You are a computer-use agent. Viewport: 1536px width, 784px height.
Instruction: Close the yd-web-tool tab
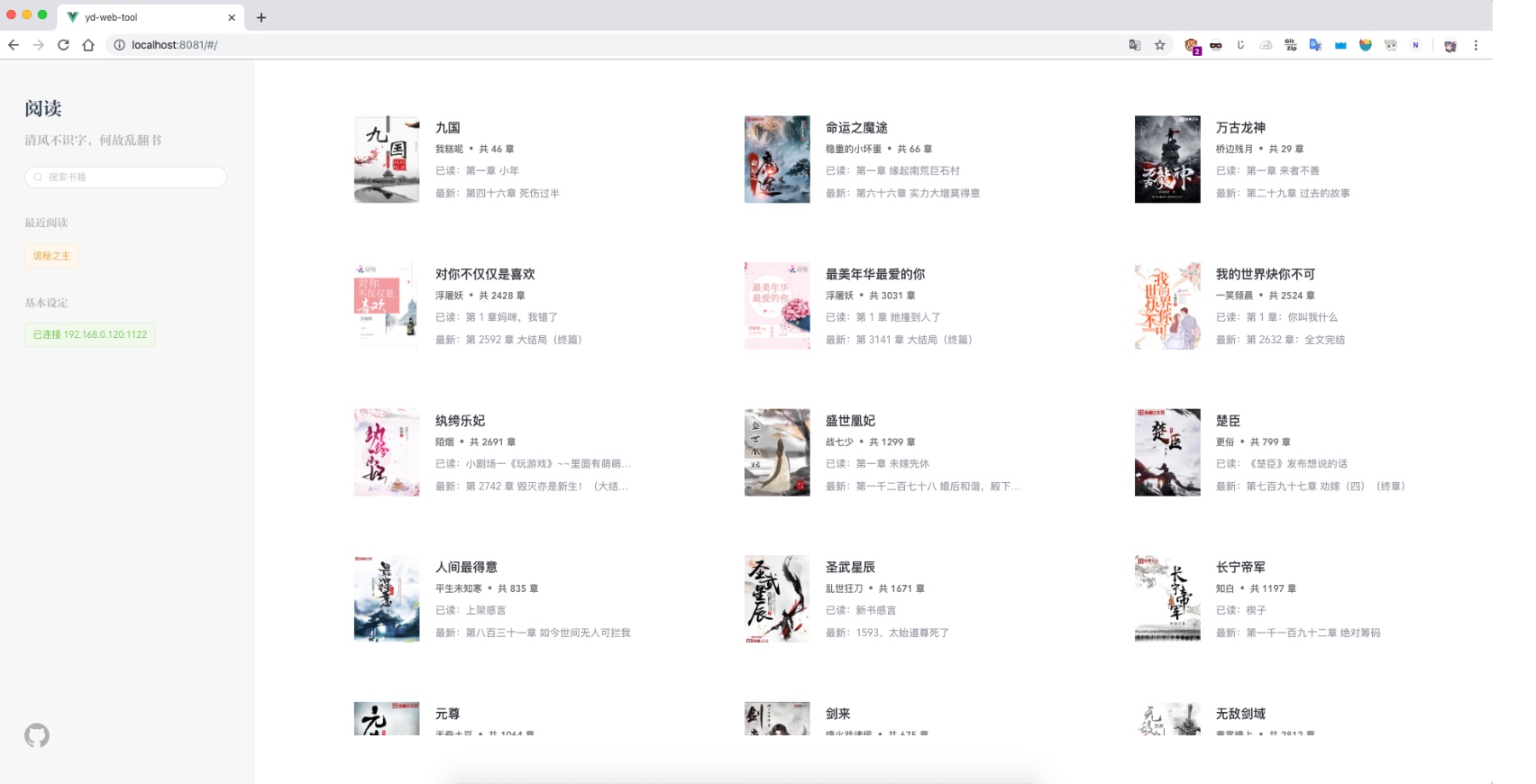click(232, 17)
